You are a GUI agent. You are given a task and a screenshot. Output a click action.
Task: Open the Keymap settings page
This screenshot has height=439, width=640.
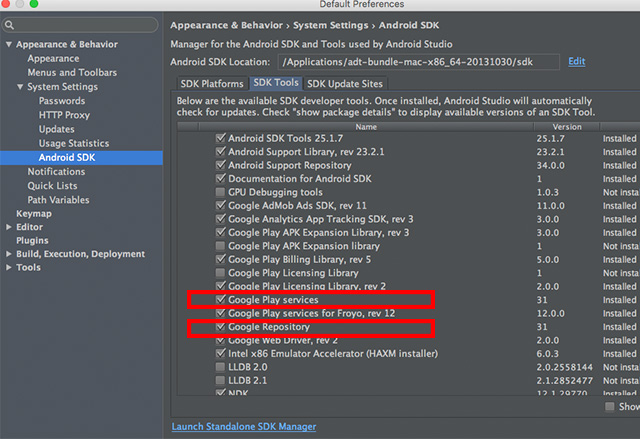(34, 213)
